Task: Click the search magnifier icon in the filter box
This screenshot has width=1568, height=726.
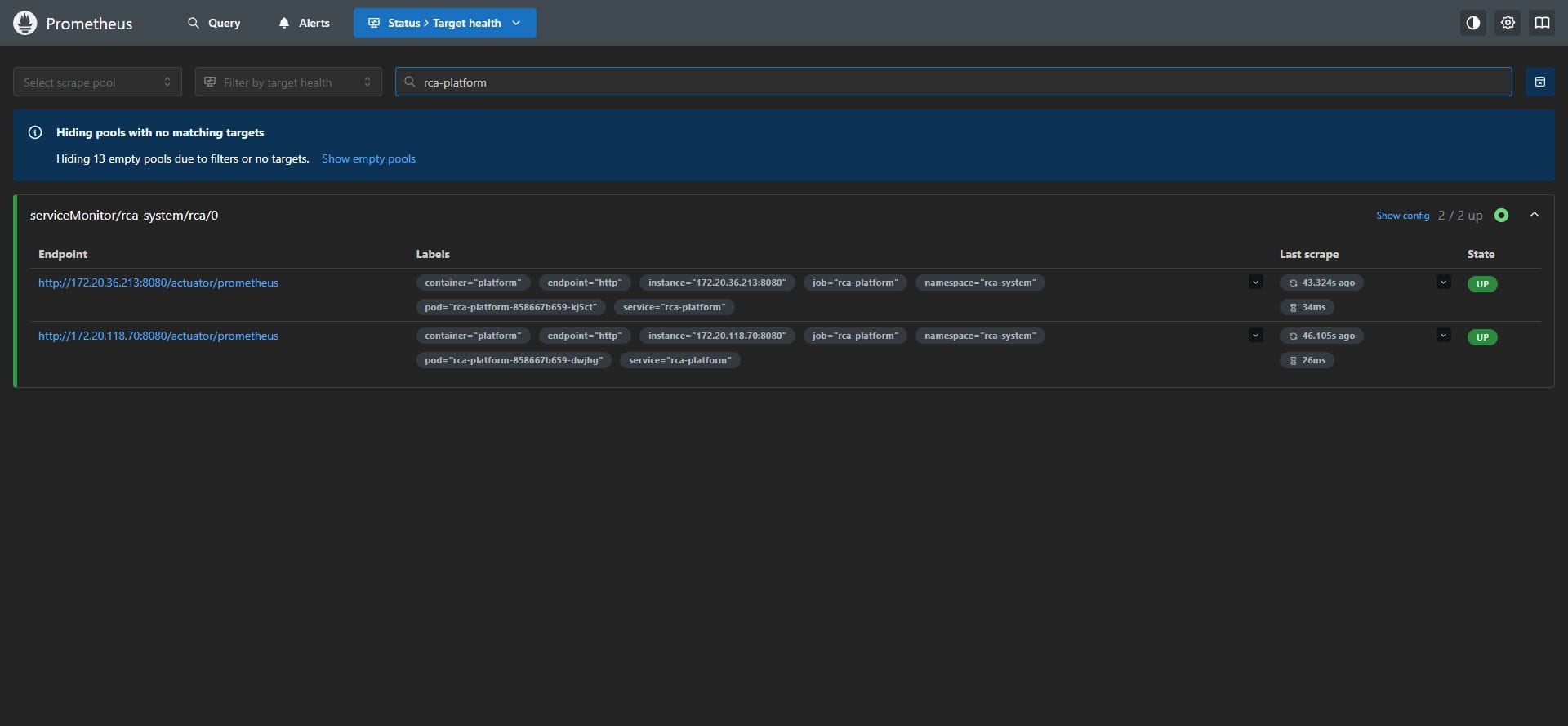Action: pos(410,82)
